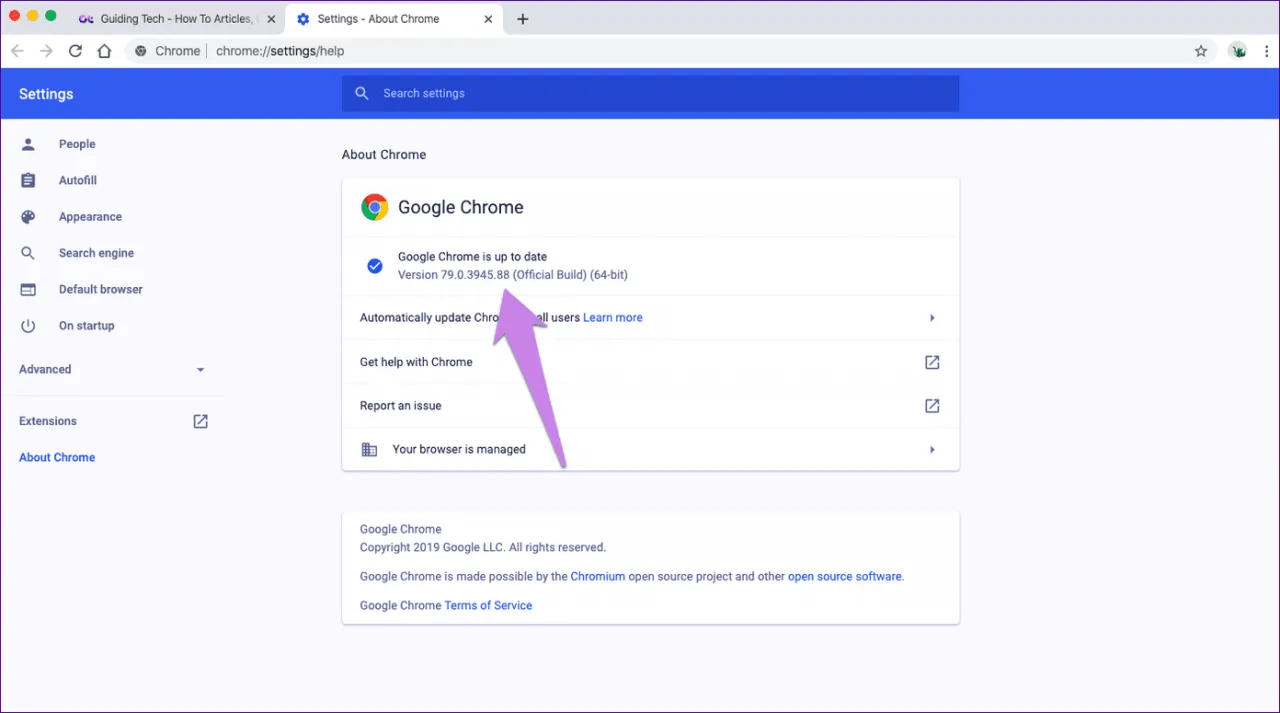1280x713 pixels.
Task: Open the profile avatar in toolbar
Action: point(1237,51)
